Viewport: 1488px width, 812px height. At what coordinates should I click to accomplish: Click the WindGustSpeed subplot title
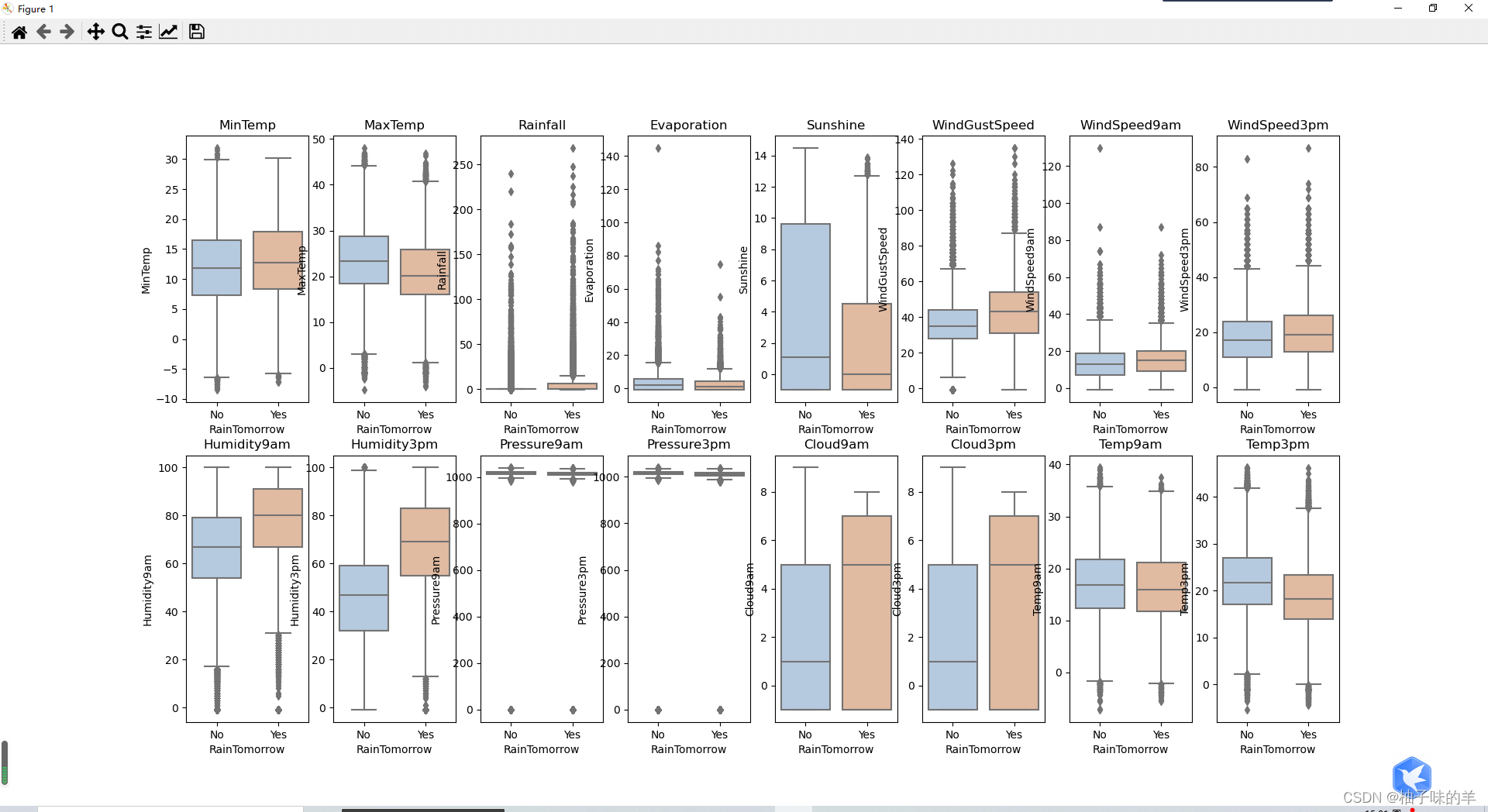click(983, 125)
